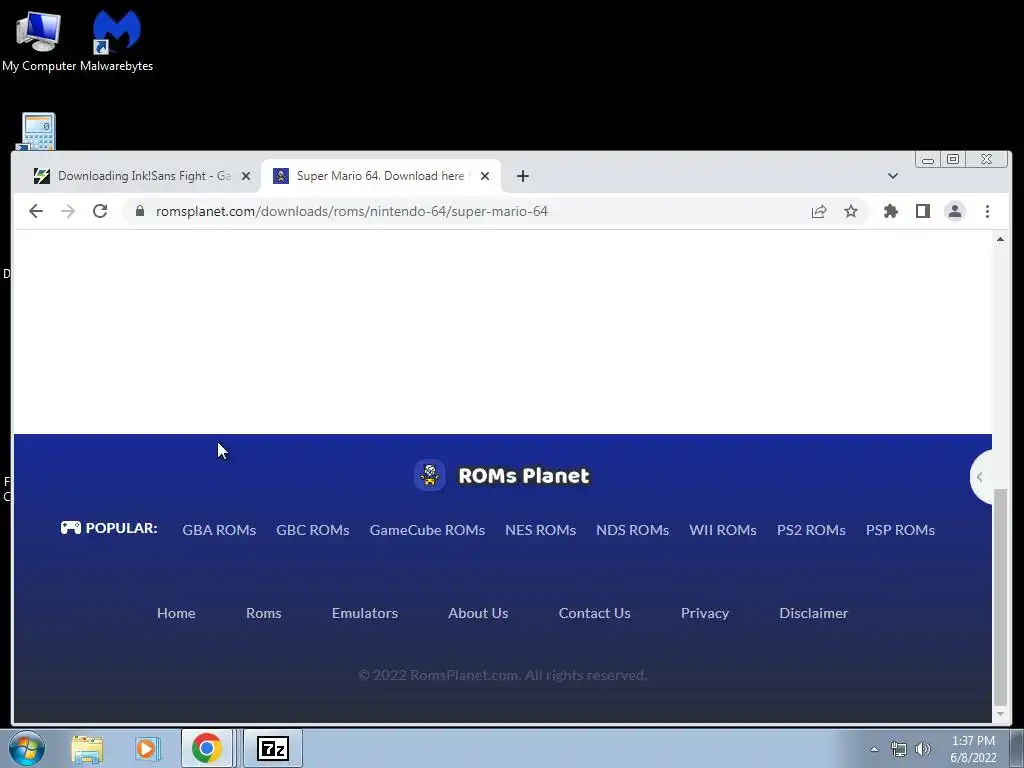The height and width of the screenshot is (768, 1024).
Task: Open the Contact Us footer link
Action: tap(594, 613)
